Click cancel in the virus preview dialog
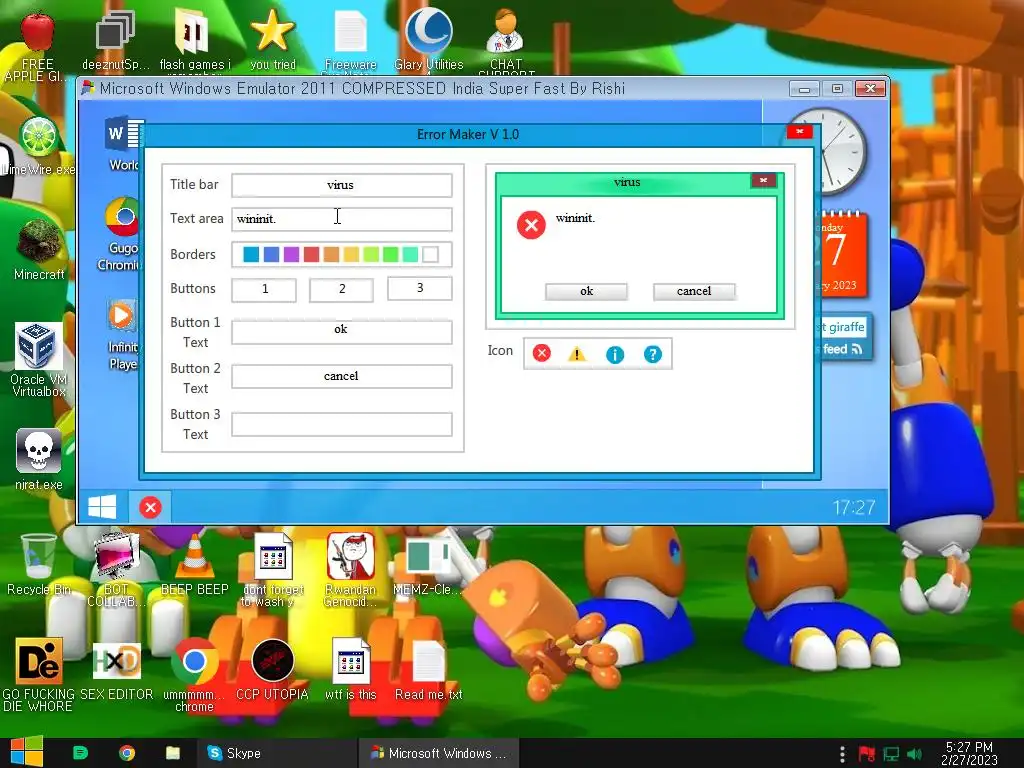This screenshot has height=768, width=1024. [694, 291]
